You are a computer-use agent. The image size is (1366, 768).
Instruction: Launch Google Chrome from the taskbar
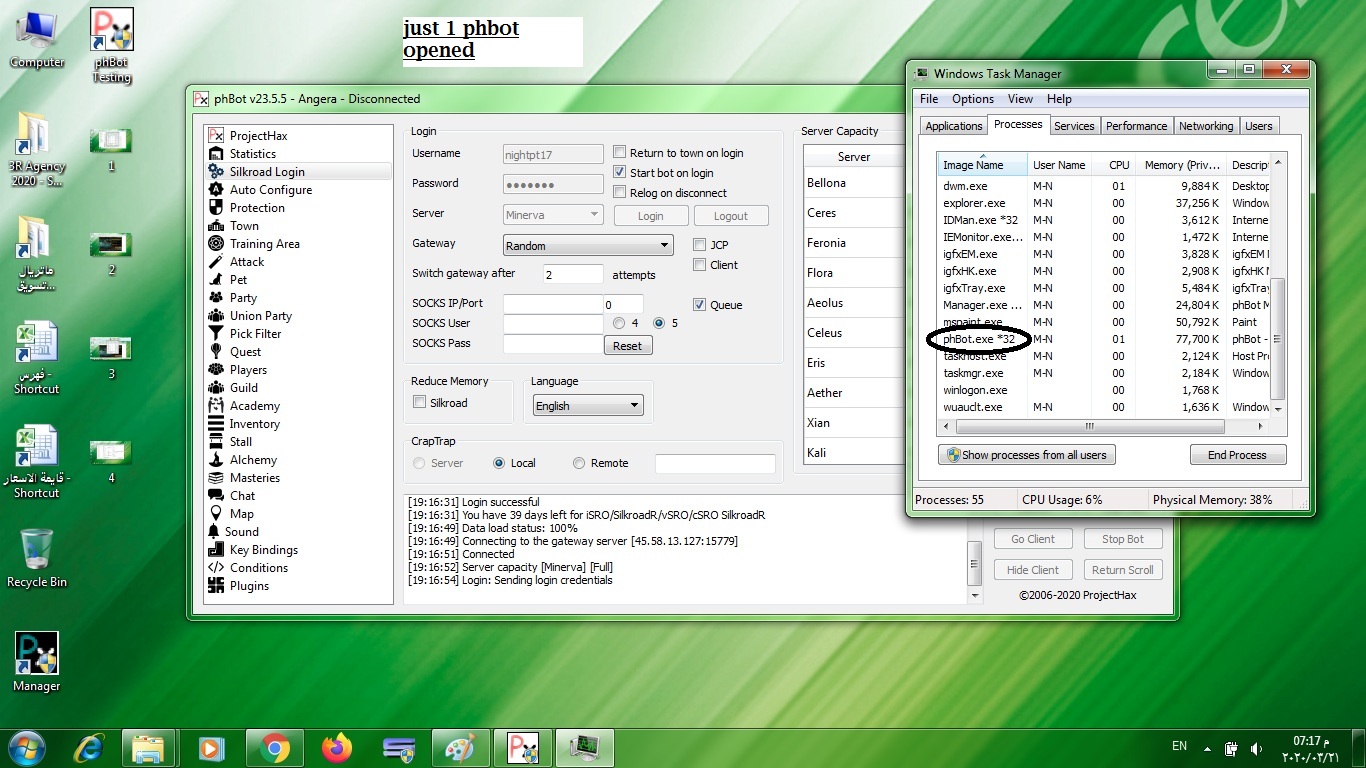274,747
